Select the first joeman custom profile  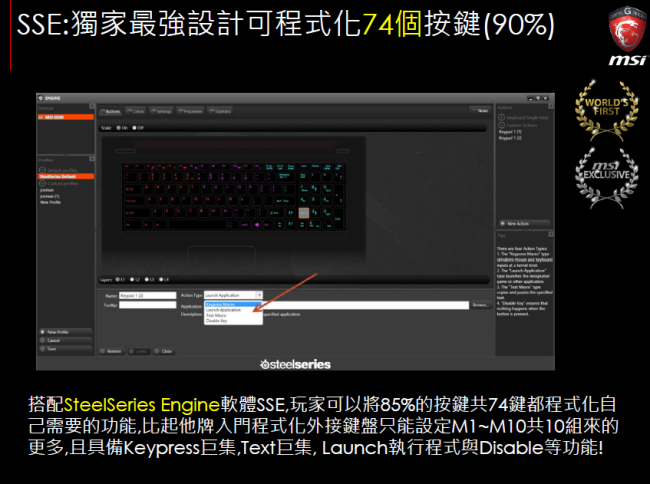coord(47,190)
